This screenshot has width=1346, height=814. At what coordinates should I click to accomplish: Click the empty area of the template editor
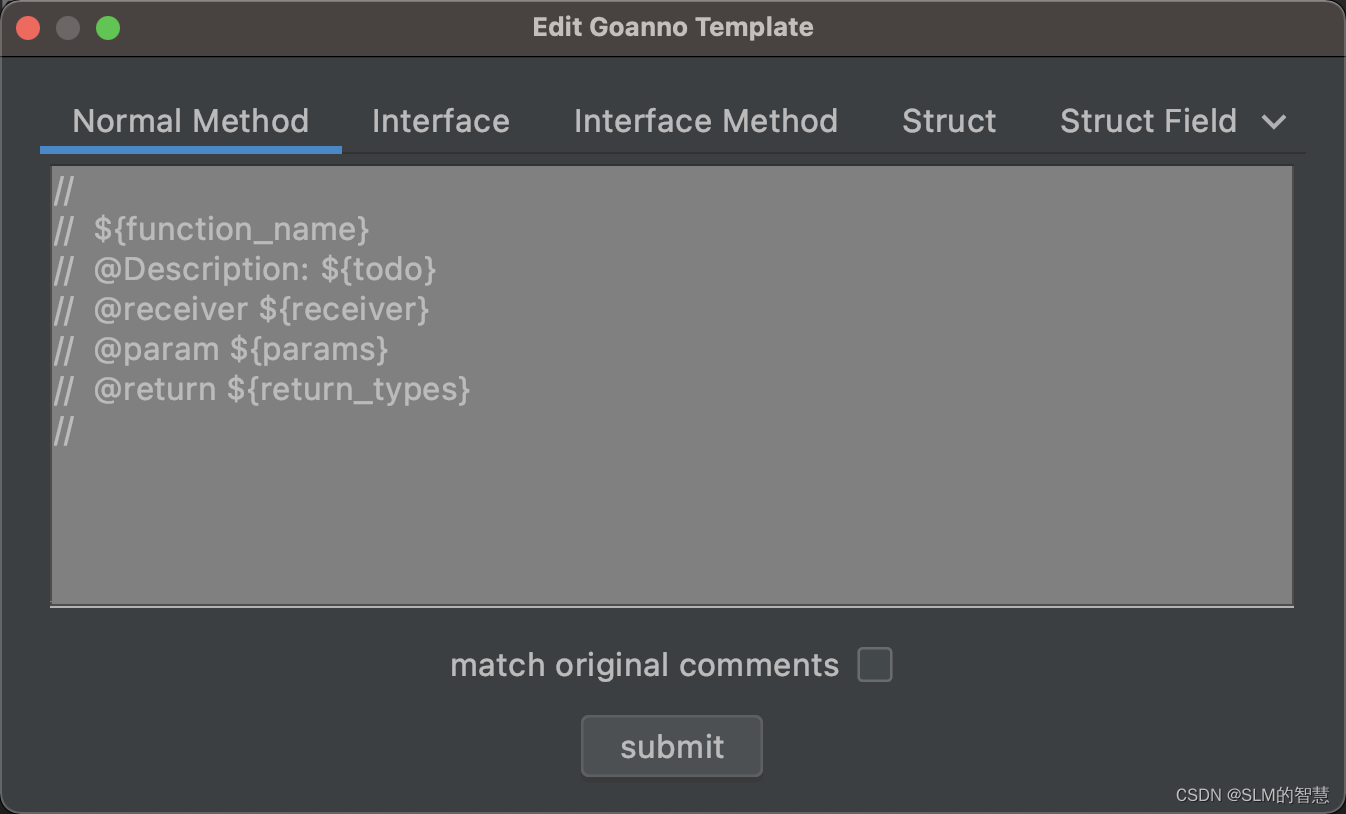pos(672,525)
